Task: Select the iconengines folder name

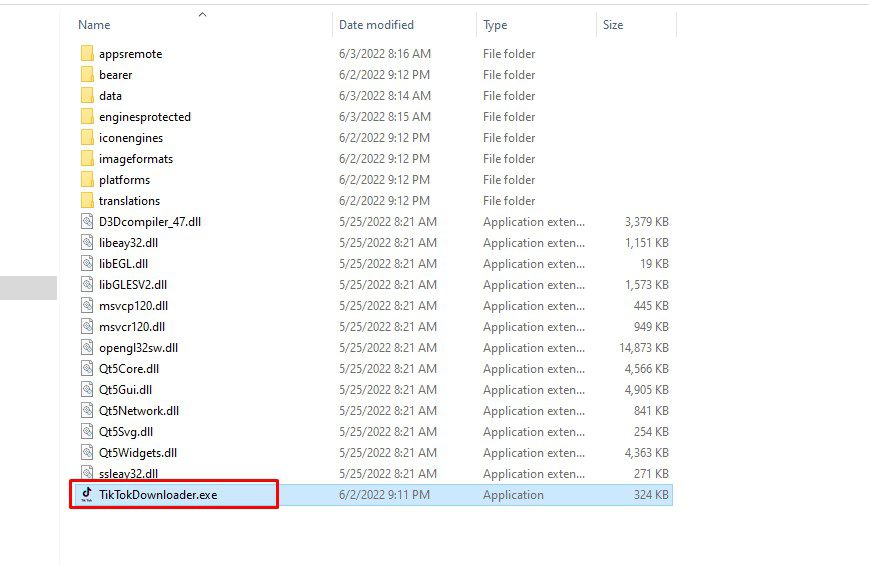Action: (x=131, y=138)
